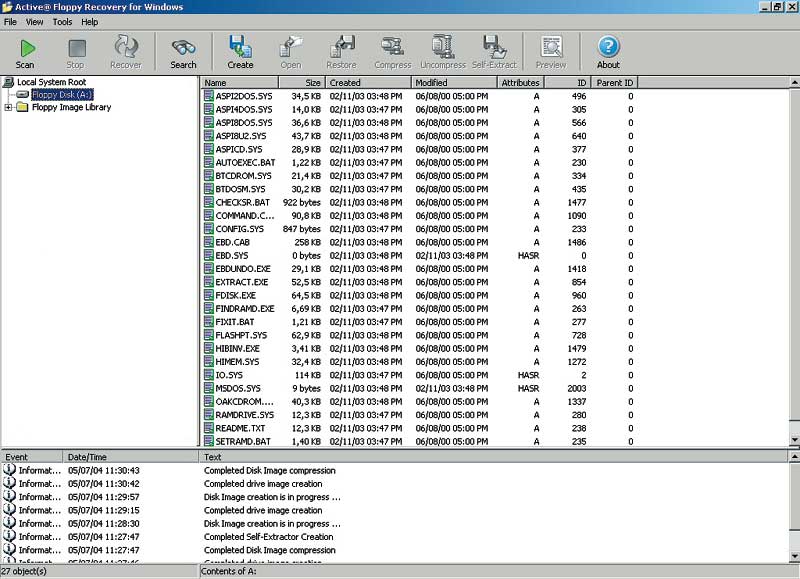Click the Floppy Image Library folder icon
The height and width of the screenshot is (579, 800).
22,107
